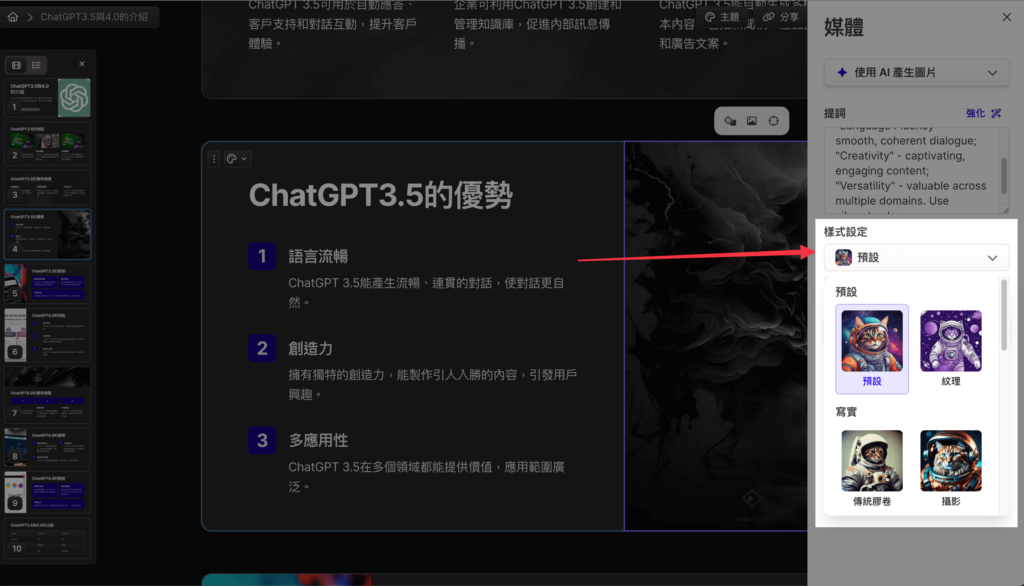Click the drag handle icon on the slide card
The height and width of the screenshot is (586, 1024).
[213, 159]
